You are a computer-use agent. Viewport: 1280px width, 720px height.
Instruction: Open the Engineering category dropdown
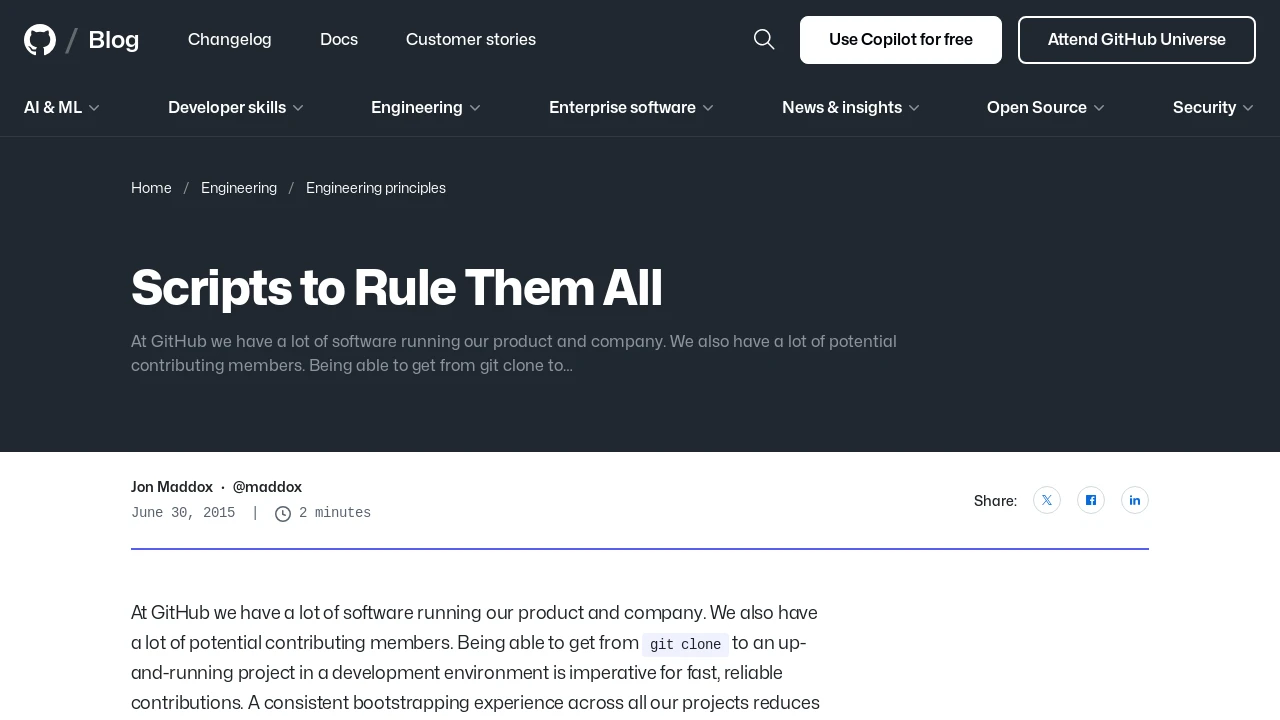[426, 107]
